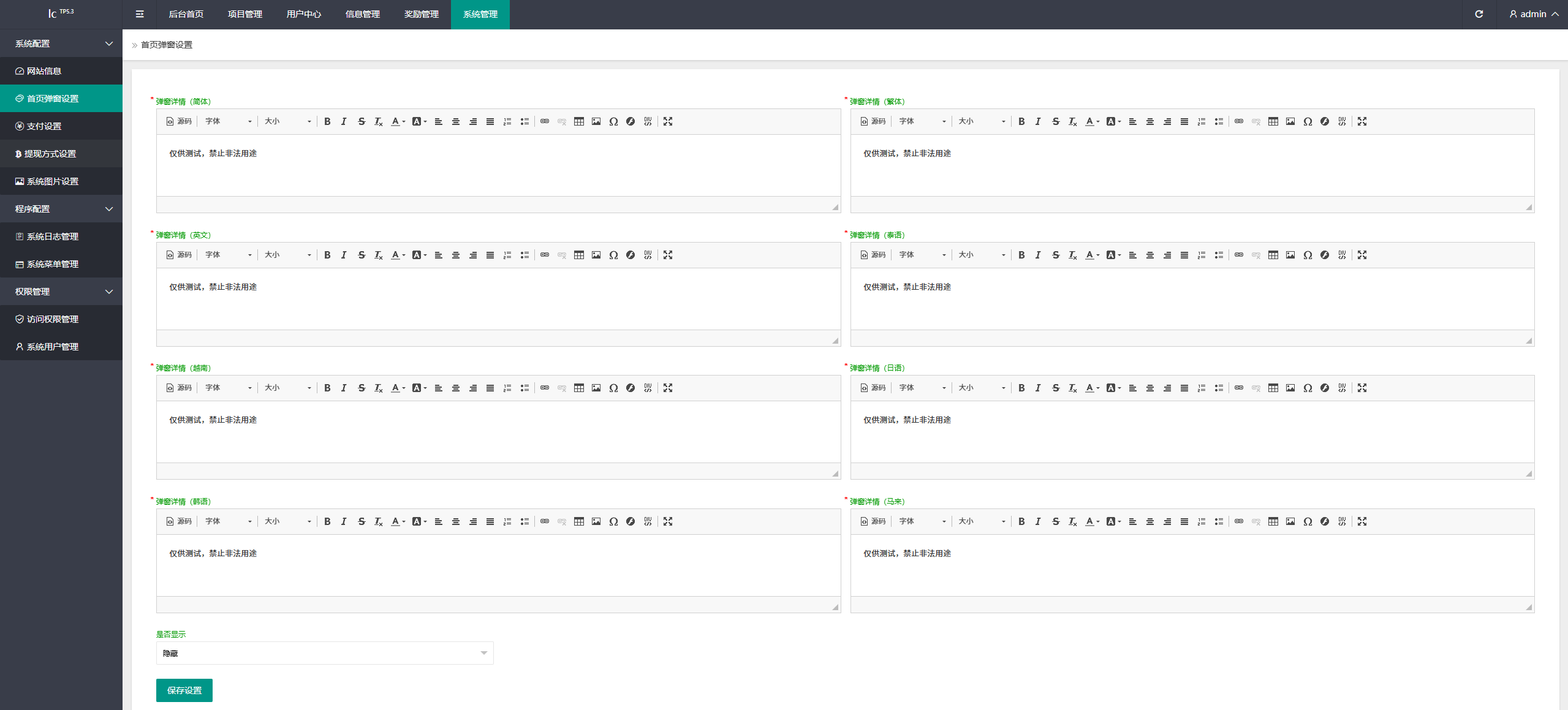Screen dimensions: 1568x710
Task: Insert special character in the 日语 editor
Action: (x=1308, y=388)
